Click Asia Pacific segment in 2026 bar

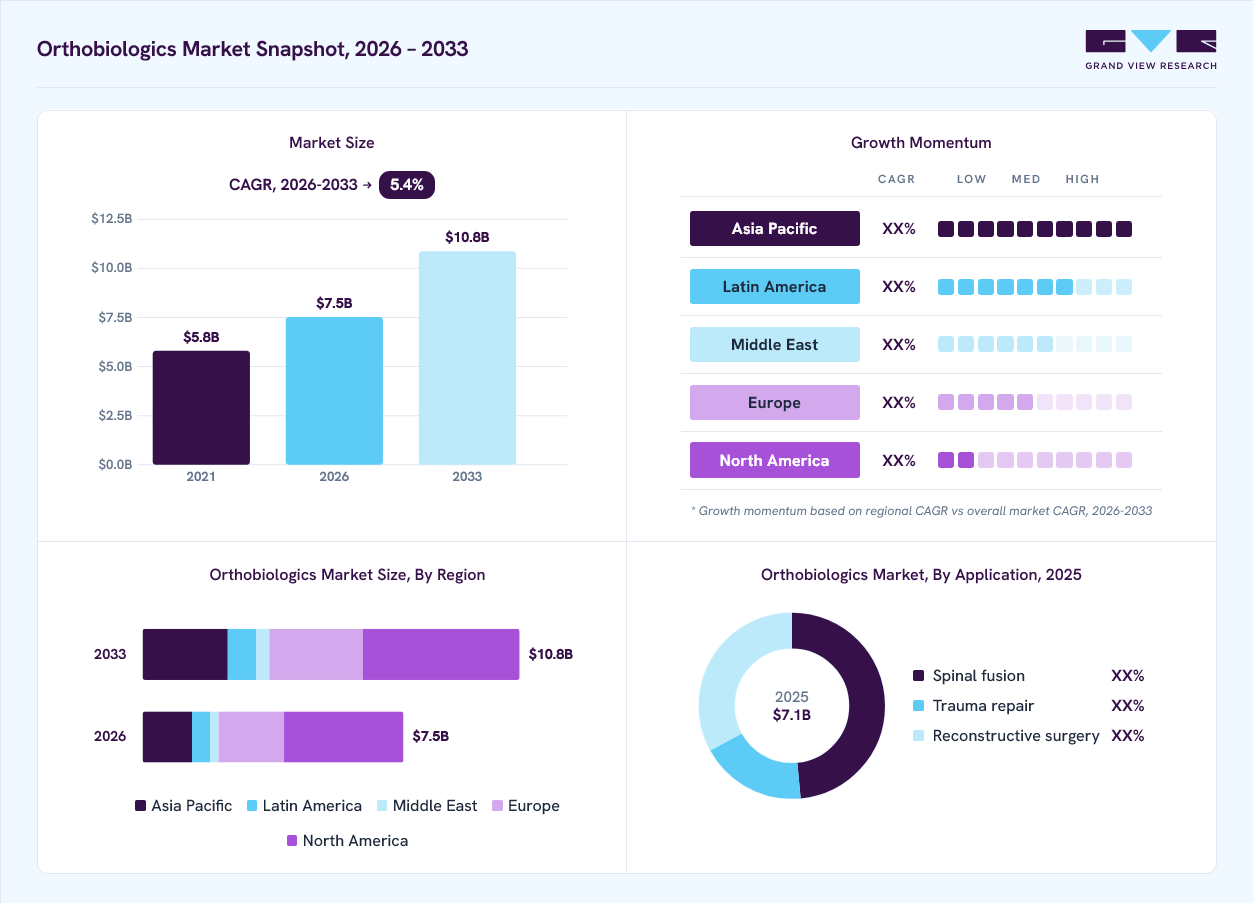(167, 737)
